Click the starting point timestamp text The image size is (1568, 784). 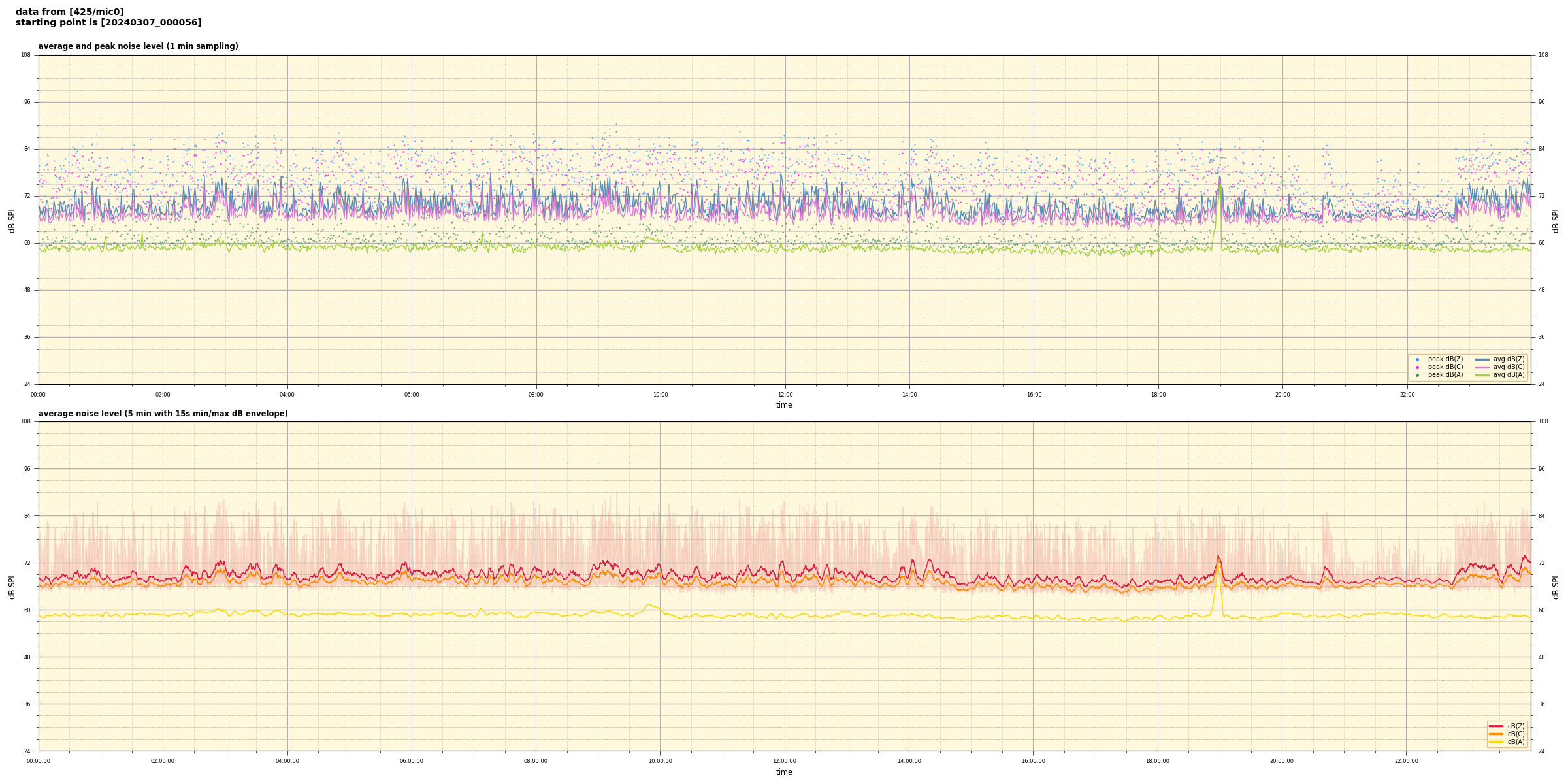click(108, 23)
